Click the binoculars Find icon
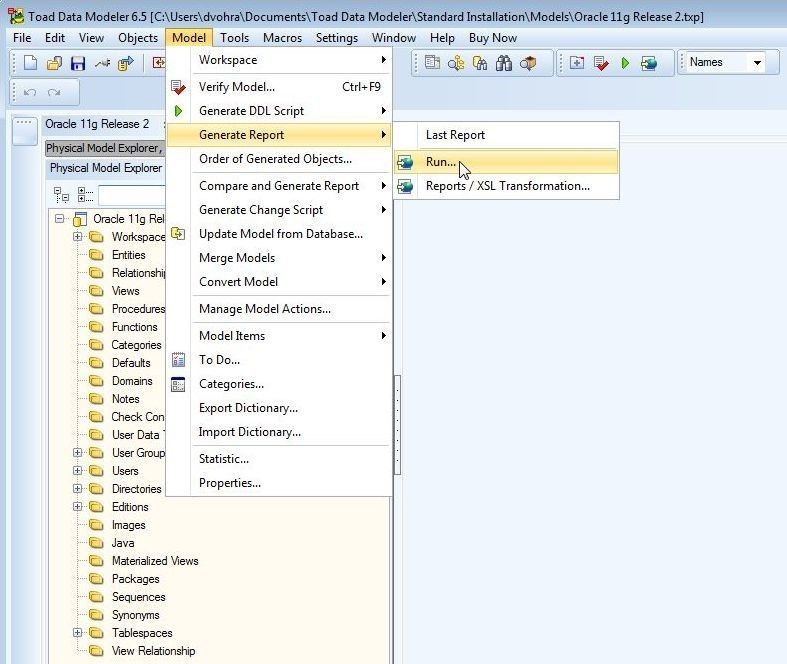The width and height of the screenshot is (787, 664). [x=503, y=63]
